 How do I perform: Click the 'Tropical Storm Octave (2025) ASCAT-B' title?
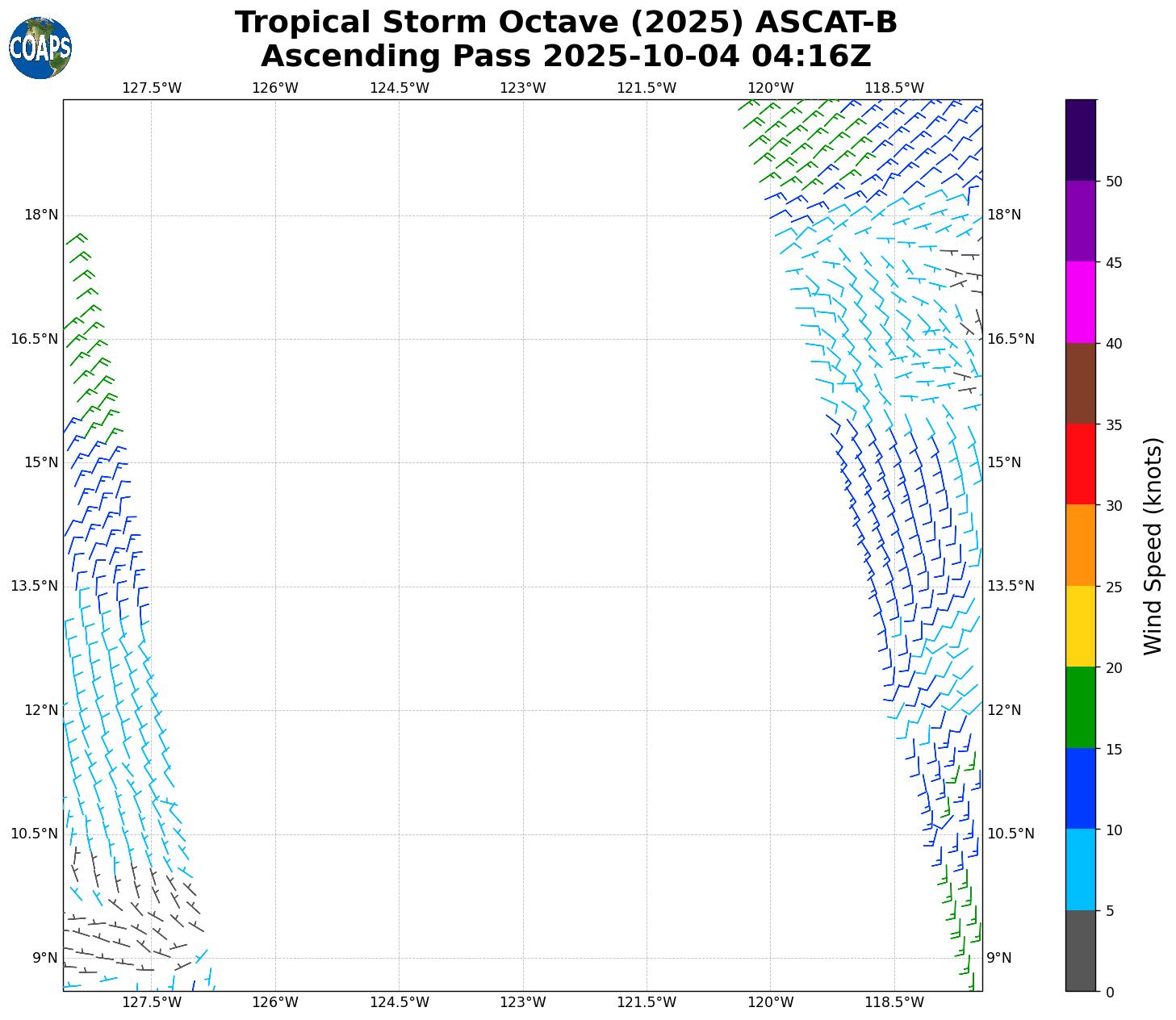click(x=566, y=23)
